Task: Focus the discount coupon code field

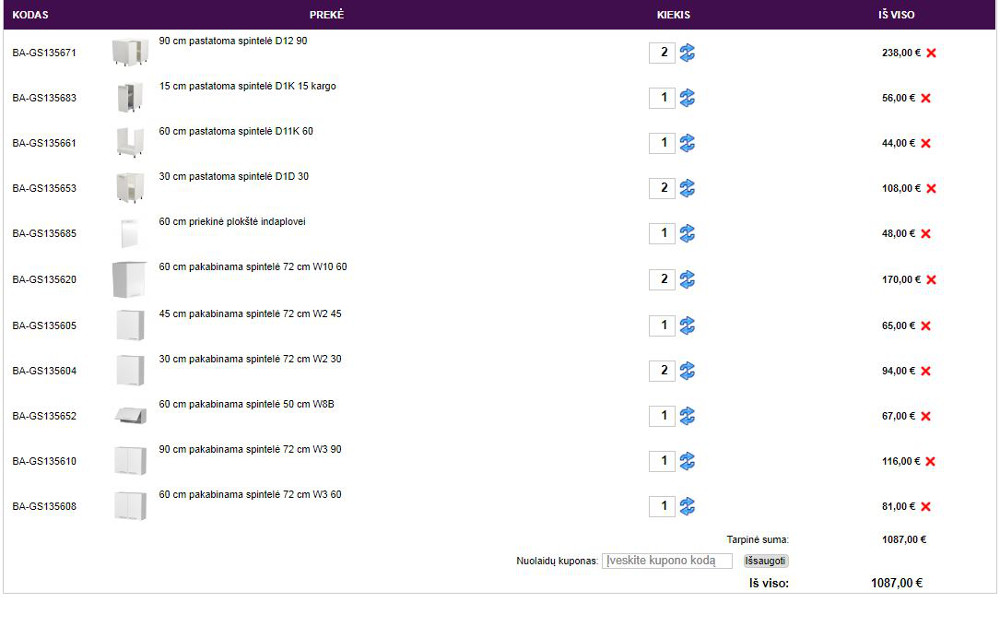Action: click(667, 561)
